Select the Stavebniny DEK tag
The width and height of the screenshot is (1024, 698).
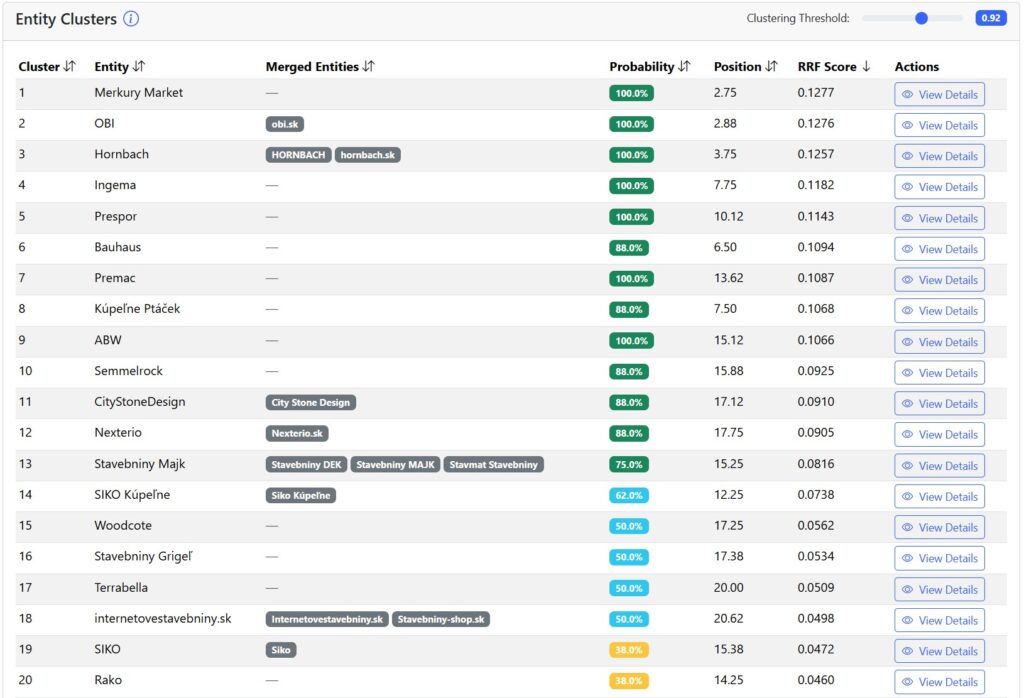point(306,464)
